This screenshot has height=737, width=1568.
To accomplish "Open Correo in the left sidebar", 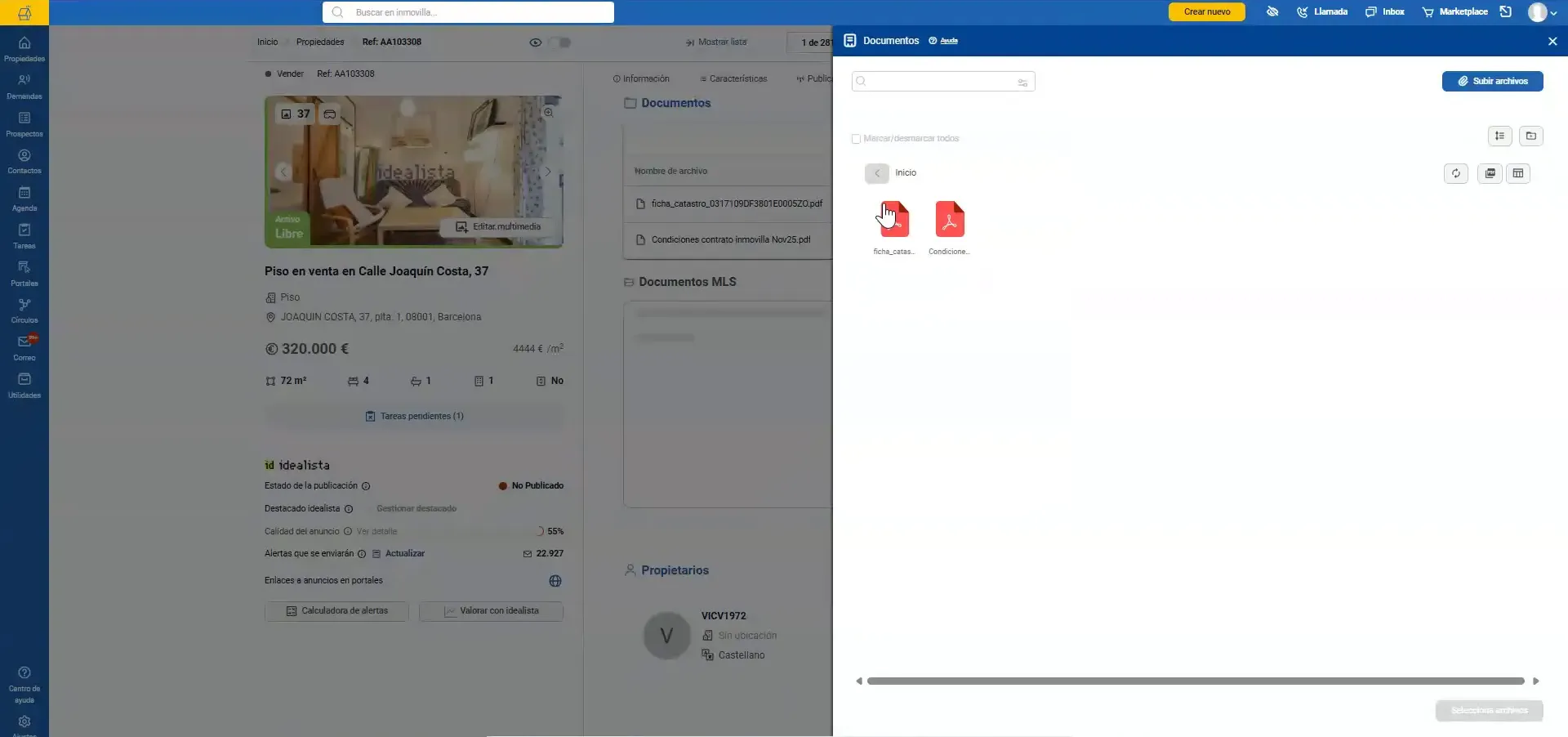I will [x=24, y=348].
